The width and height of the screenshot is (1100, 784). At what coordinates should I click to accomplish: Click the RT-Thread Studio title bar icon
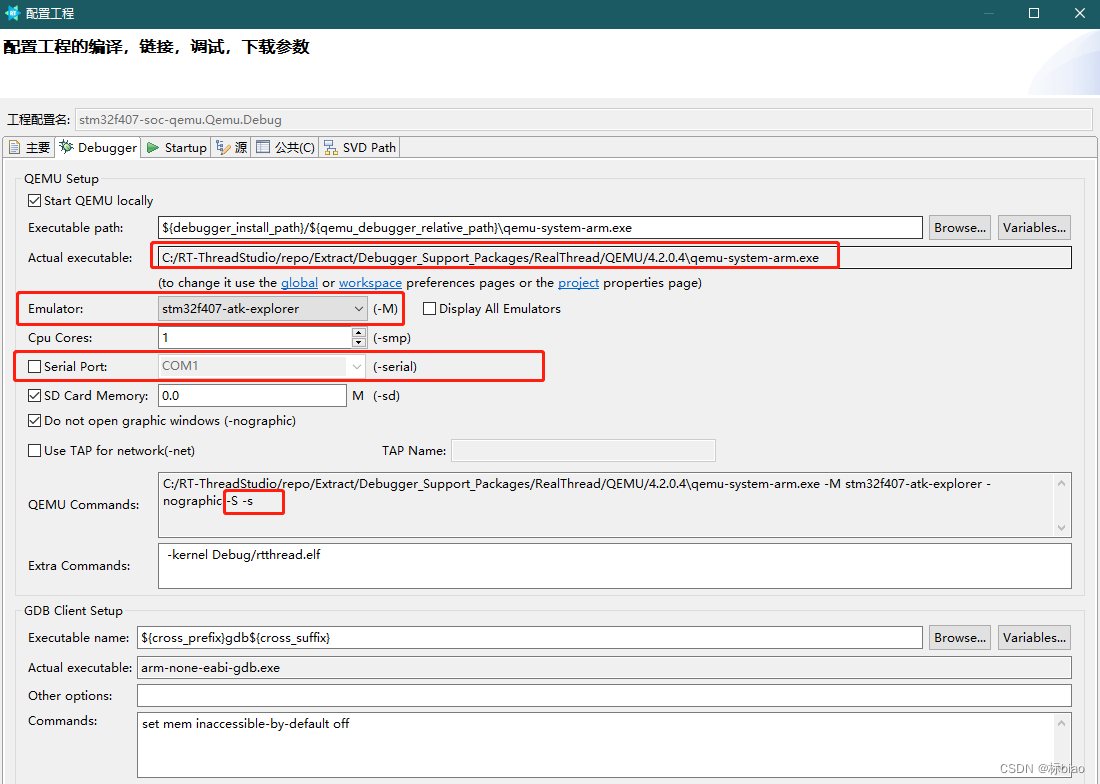coord(14,13)
